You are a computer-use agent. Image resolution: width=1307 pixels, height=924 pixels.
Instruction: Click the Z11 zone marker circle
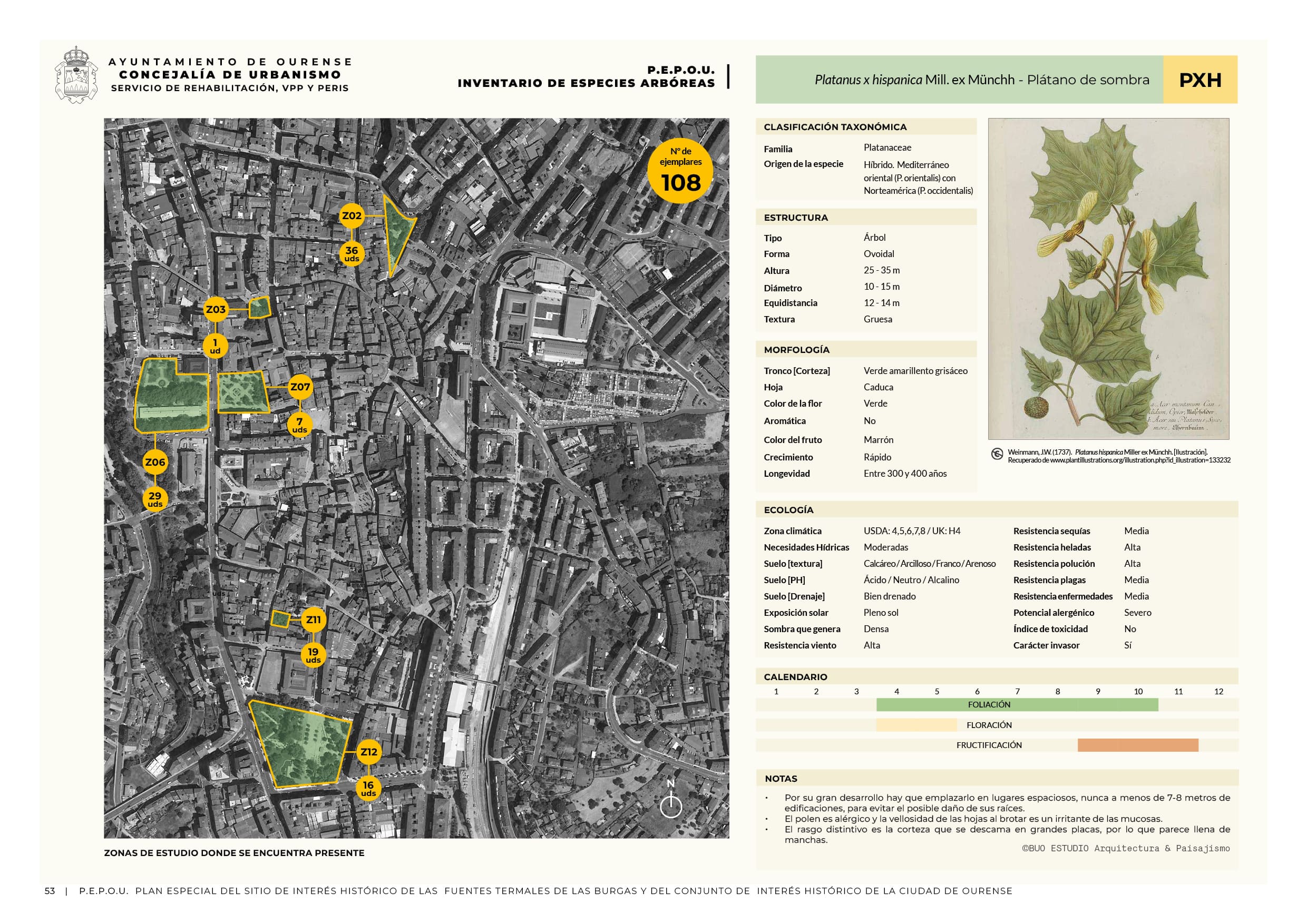coord(313,620)
